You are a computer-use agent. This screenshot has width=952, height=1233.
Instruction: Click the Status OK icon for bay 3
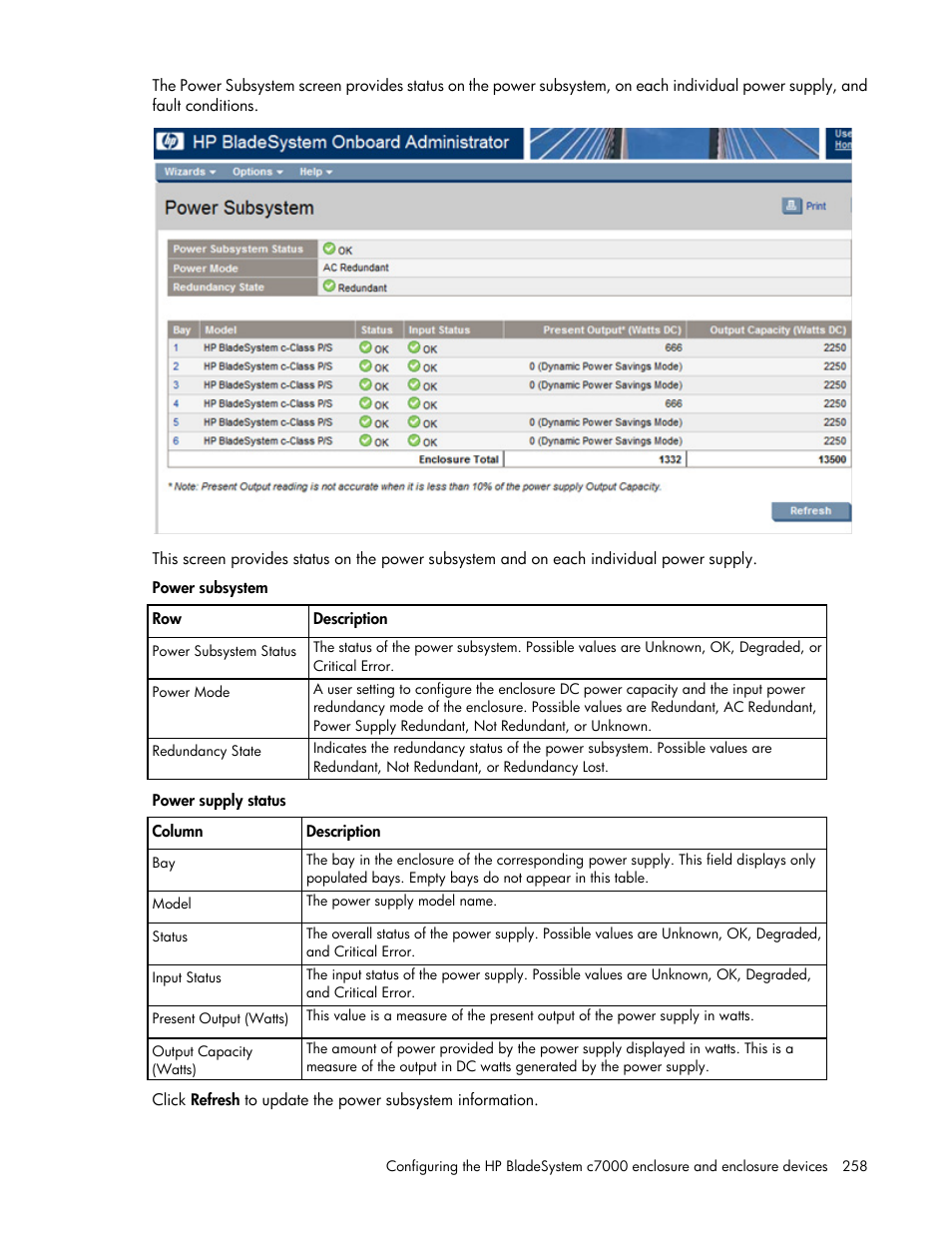[x=366, y=384]
